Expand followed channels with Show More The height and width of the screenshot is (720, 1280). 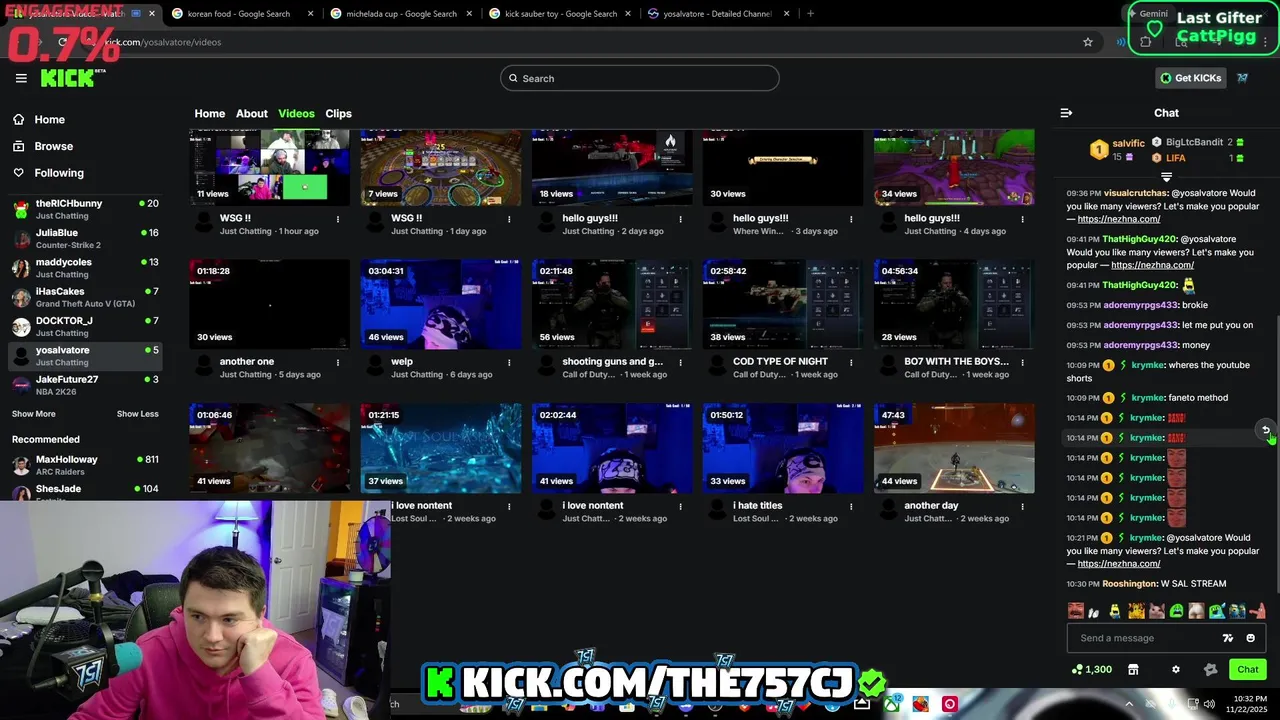click(x=33, y=414)
